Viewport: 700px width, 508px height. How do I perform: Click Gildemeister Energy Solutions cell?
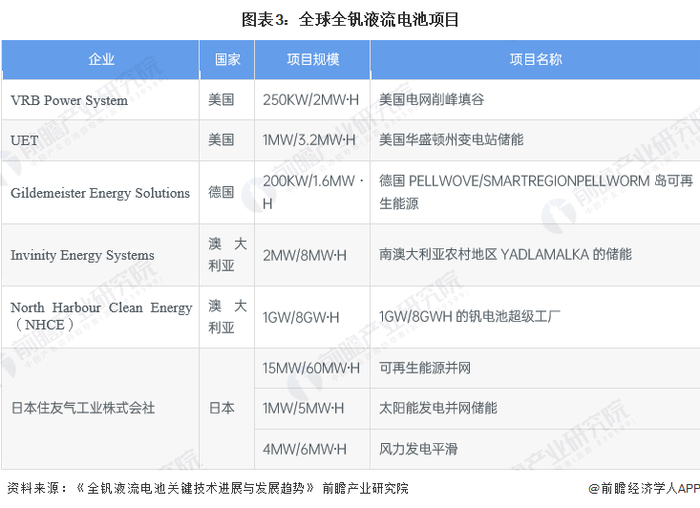(x=100, y=193)
